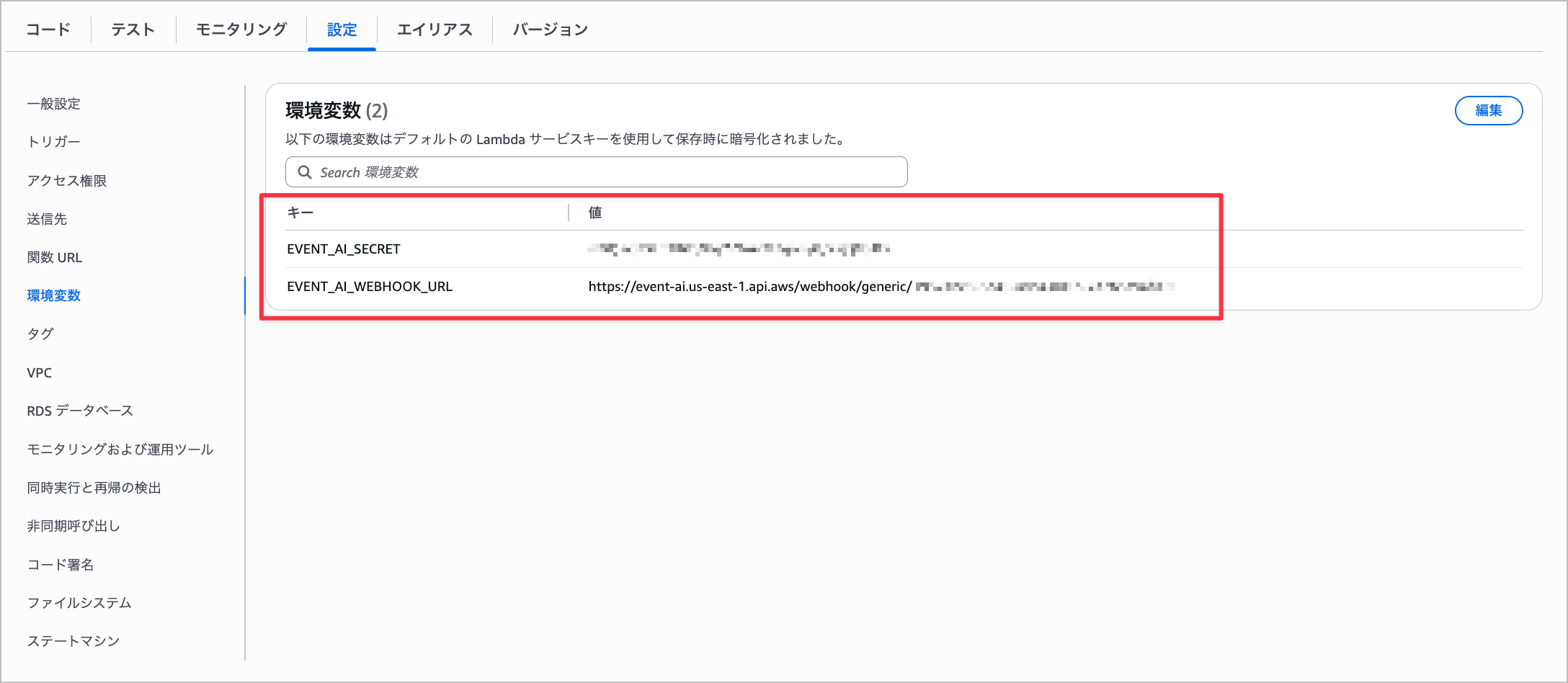This screenshot has height=683, width=1568.
Task: Select 関数 URL in the sidebar
Action: pos(55,257)
